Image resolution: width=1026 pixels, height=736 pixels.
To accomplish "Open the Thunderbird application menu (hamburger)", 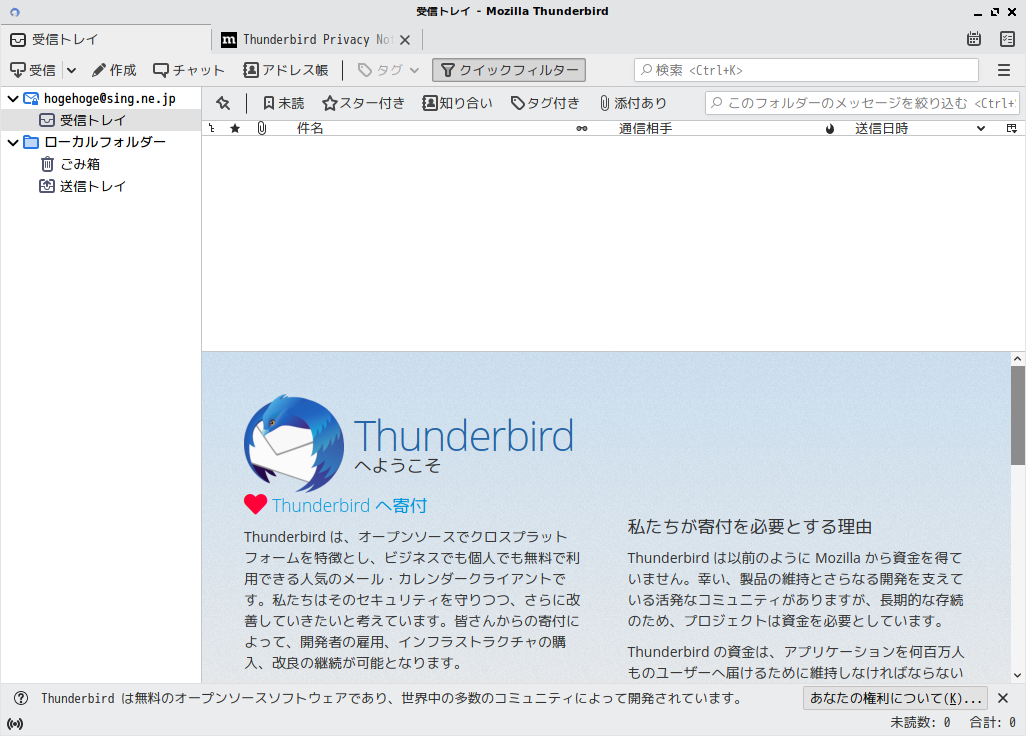I will tap(1004, 70).
